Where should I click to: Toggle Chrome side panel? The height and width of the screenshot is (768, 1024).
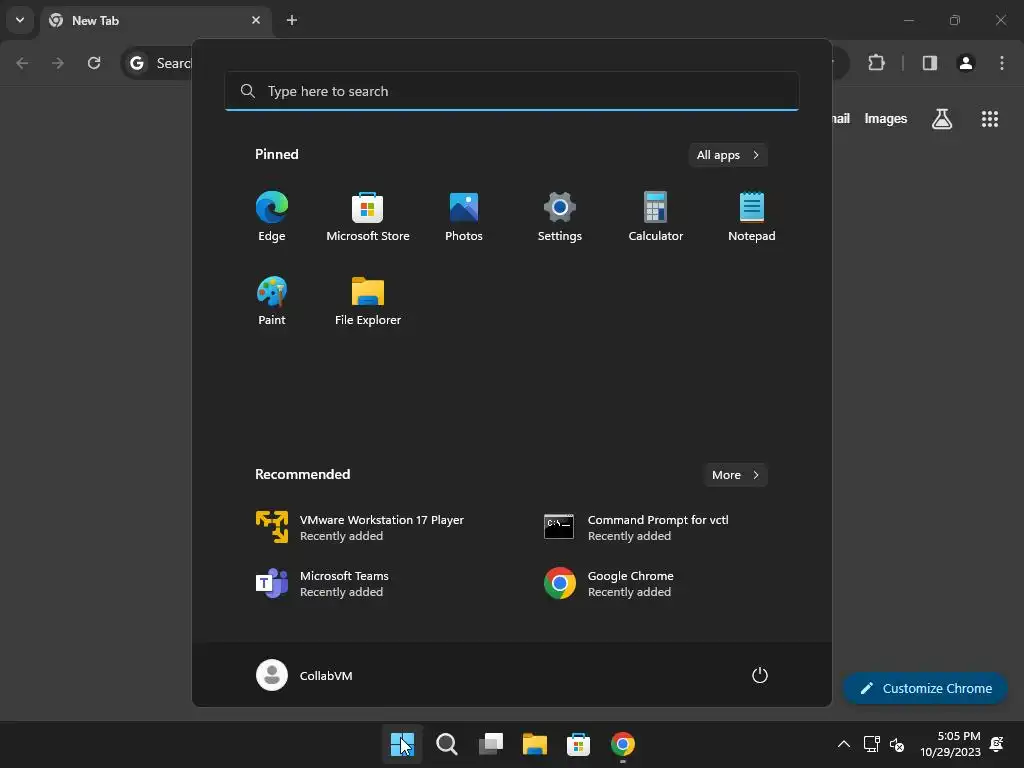[929, 63]
